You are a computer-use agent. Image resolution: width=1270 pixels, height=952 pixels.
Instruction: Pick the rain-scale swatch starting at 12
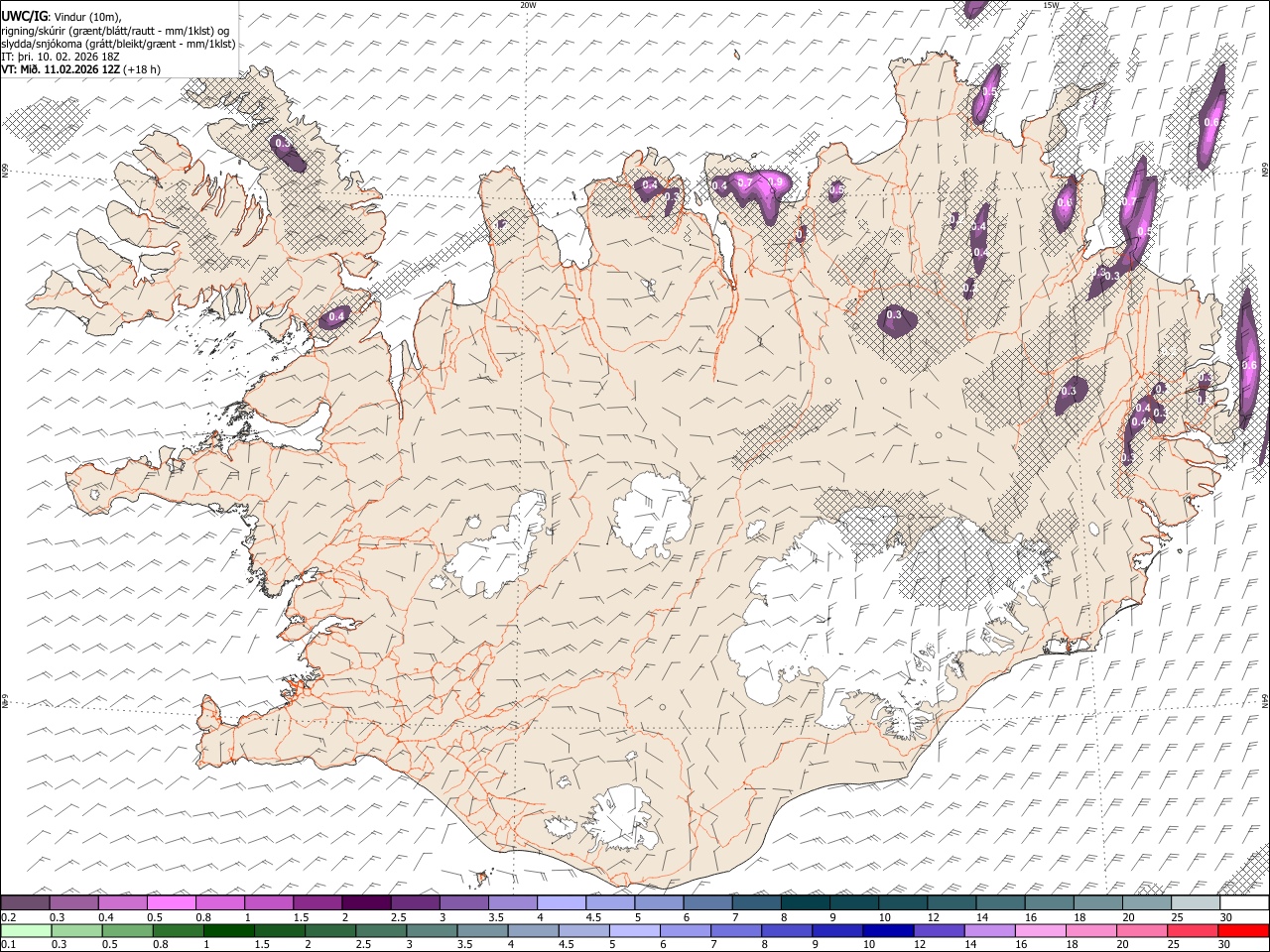tap(939, 930)
